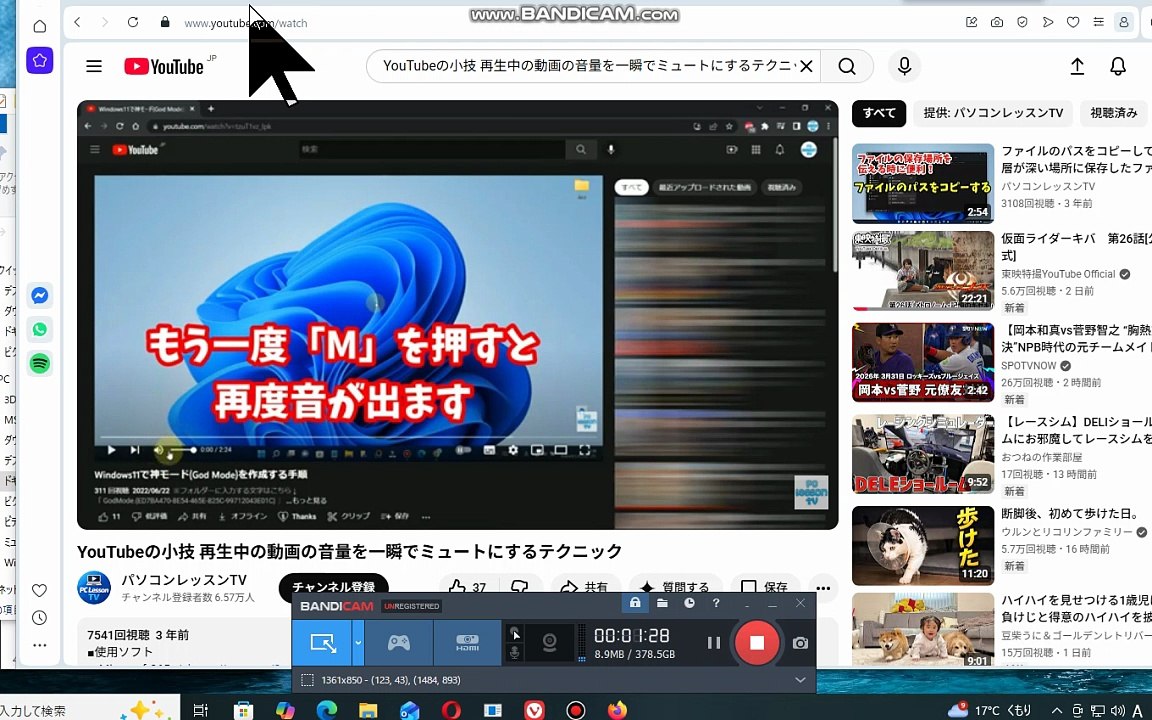Open the Opera snapshot camera tool
This screenshot has height=720, width=1152.
pos(996,22)
